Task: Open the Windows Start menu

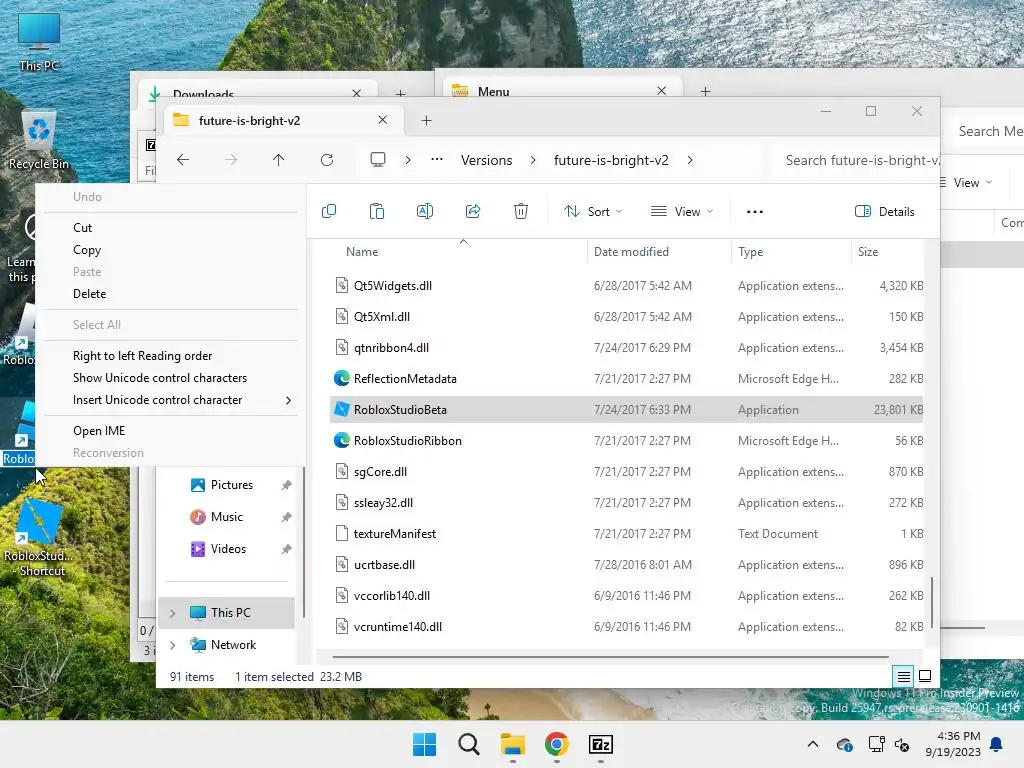Action: [424, 744]
